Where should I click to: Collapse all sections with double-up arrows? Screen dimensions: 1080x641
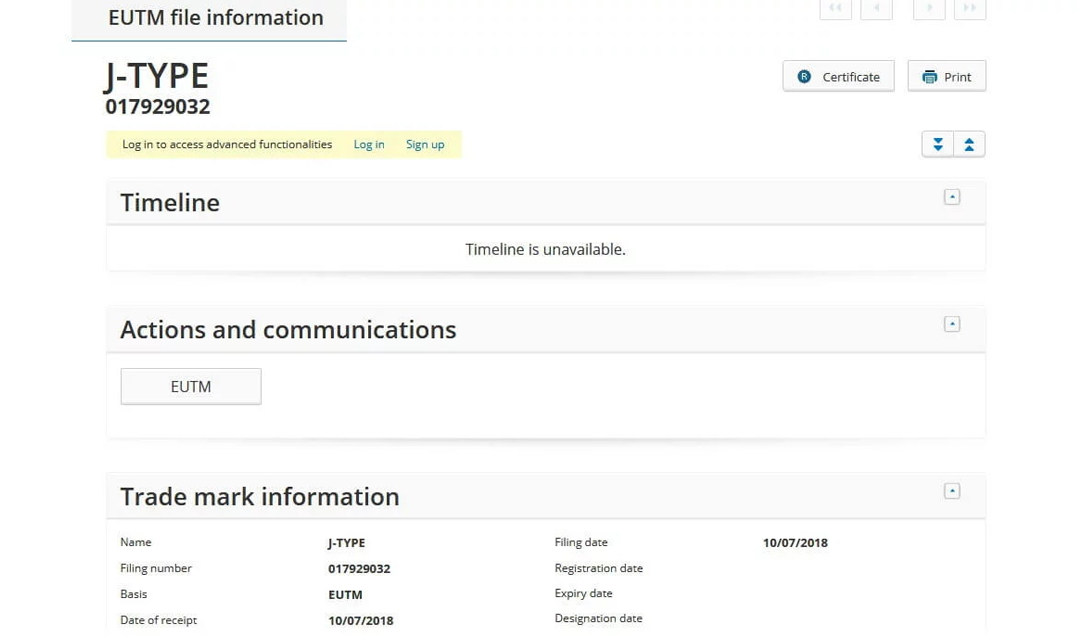(969, 145)
